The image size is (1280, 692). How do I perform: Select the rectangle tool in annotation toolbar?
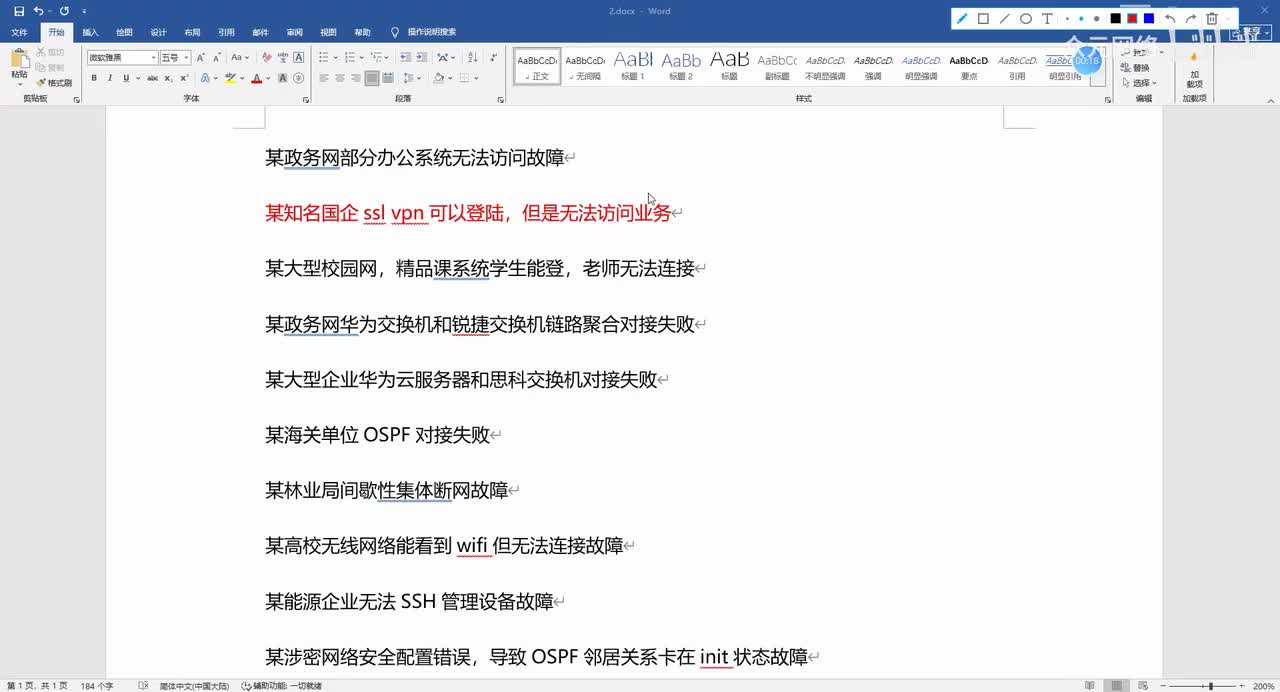pos(983,18)
